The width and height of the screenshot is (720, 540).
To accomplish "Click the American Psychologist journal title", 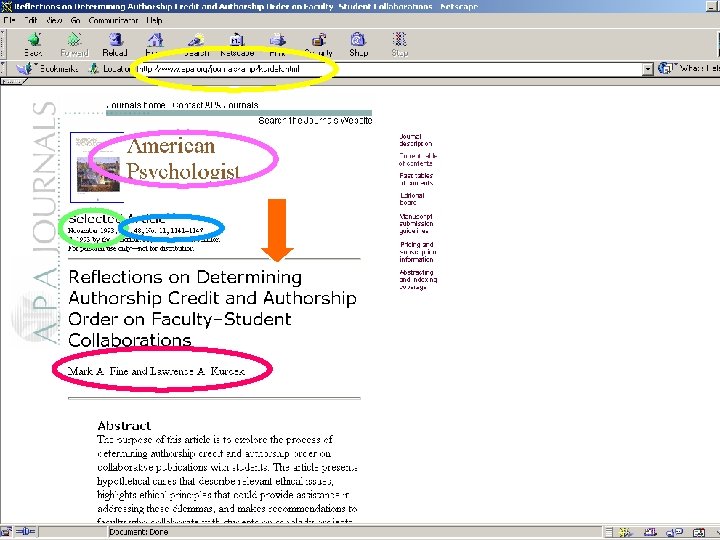I will 183,158.
